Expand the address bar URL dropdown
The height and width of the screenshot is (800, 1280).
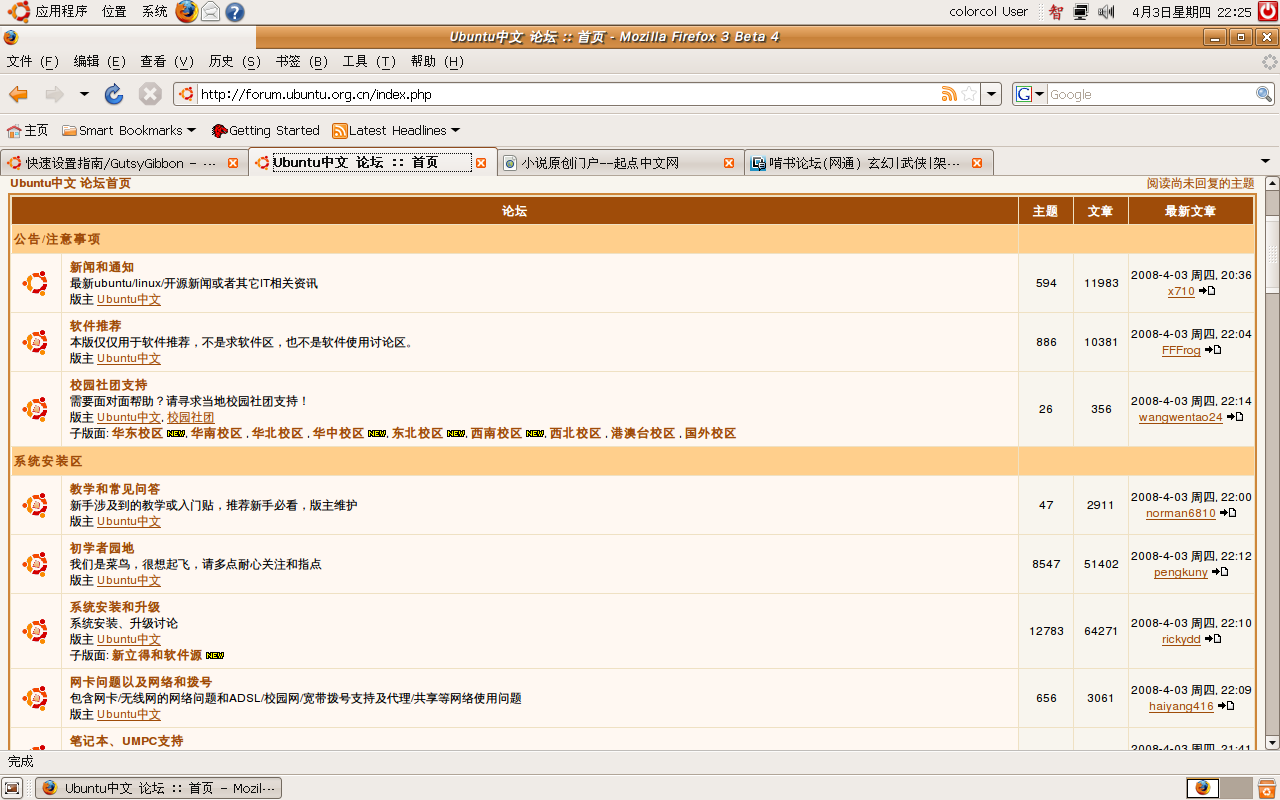991,94
